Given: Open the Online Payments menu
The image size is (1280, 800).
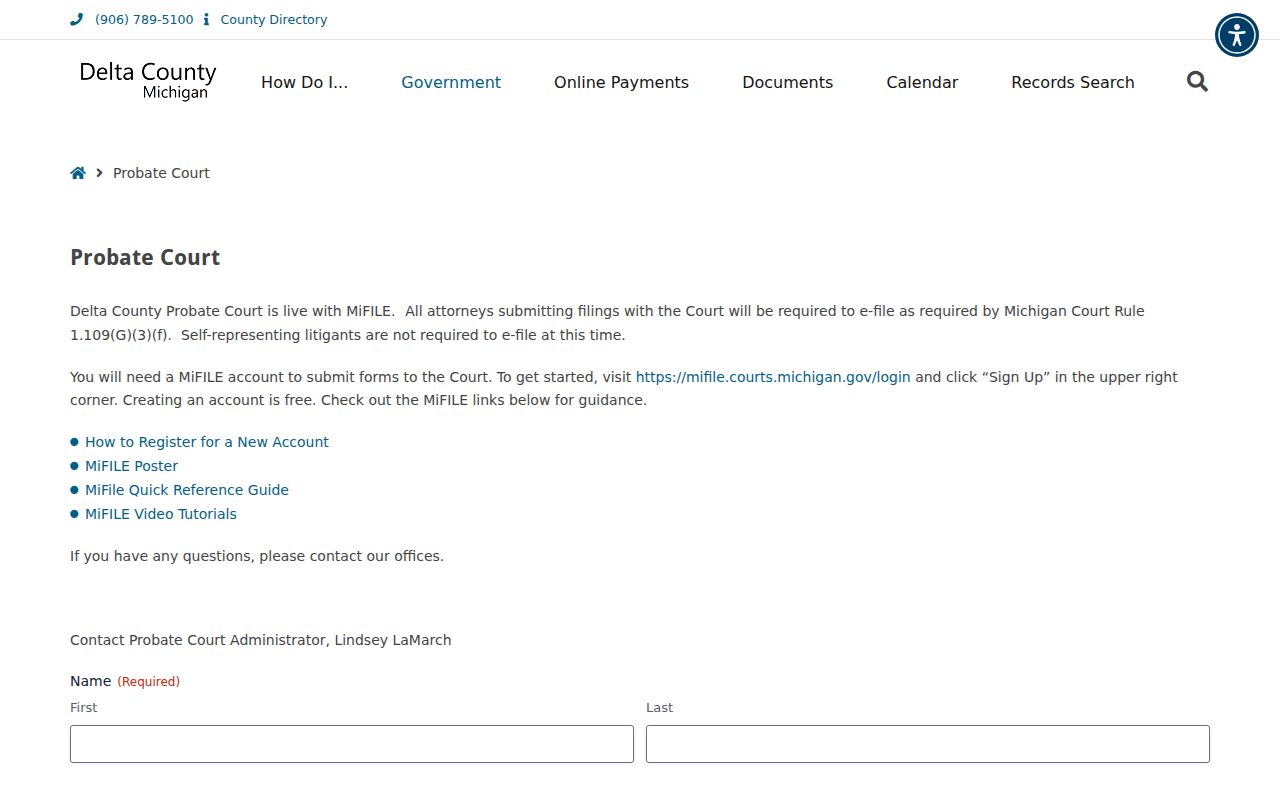Looking at the screenshot, I should point(621,82).
